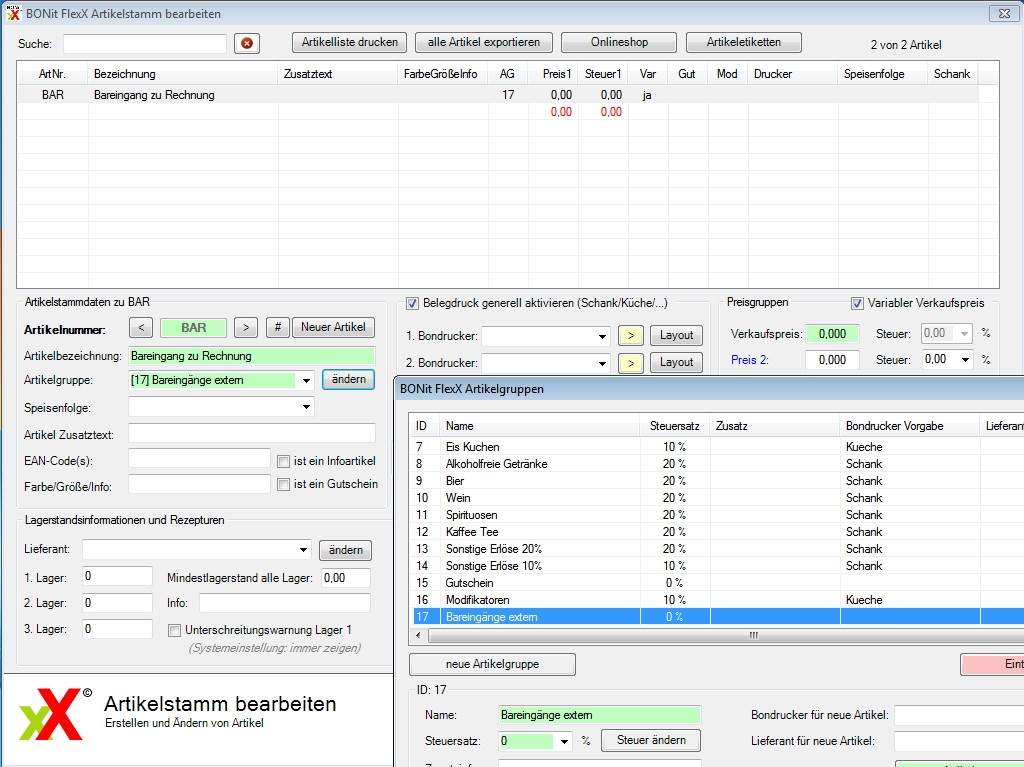
Task: Click the left arrow of the Artikelgruppen scrollbar
Action: pyautogui.click(x=418, y=635)
